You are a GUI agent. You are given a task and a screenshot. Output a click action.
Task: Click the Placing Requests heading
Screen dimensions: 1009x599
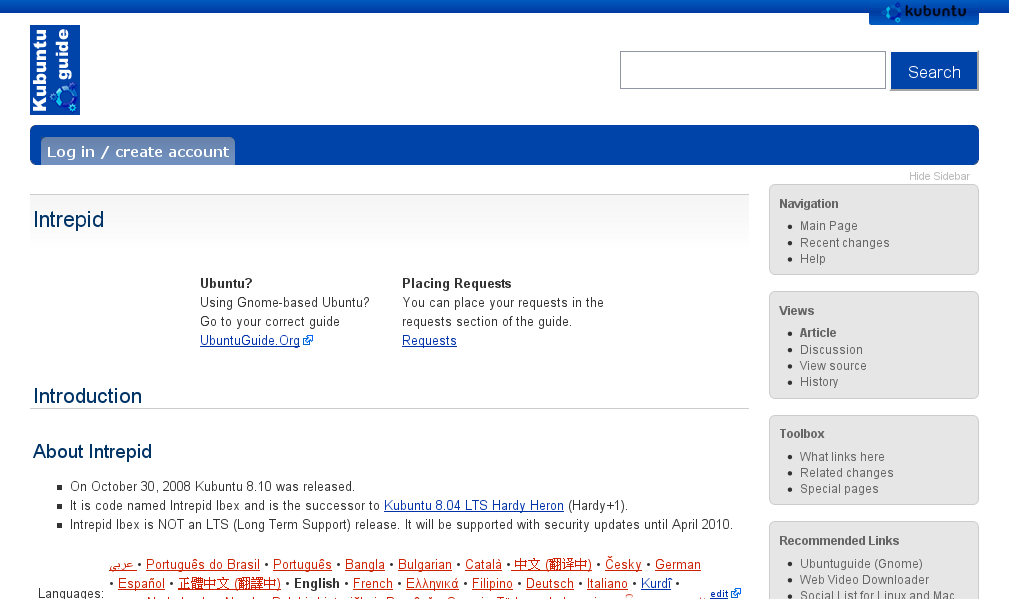point(456,284)
